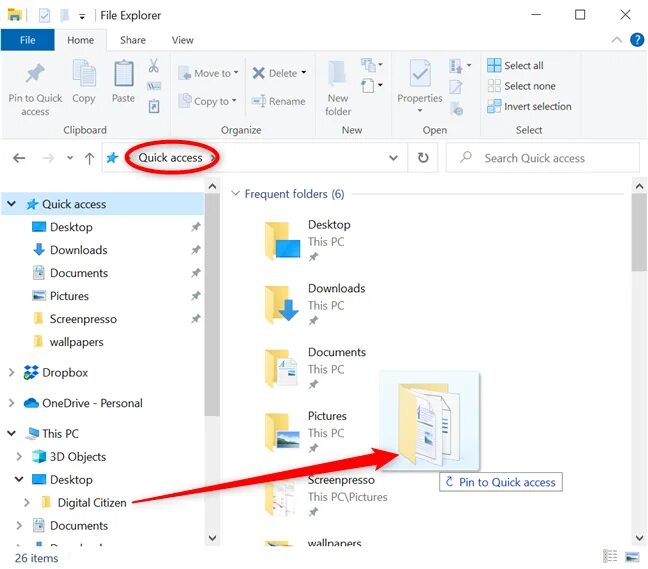Click the History icon in Open group
This screenshot has height=569, width=648.
[x=456, y=109]
